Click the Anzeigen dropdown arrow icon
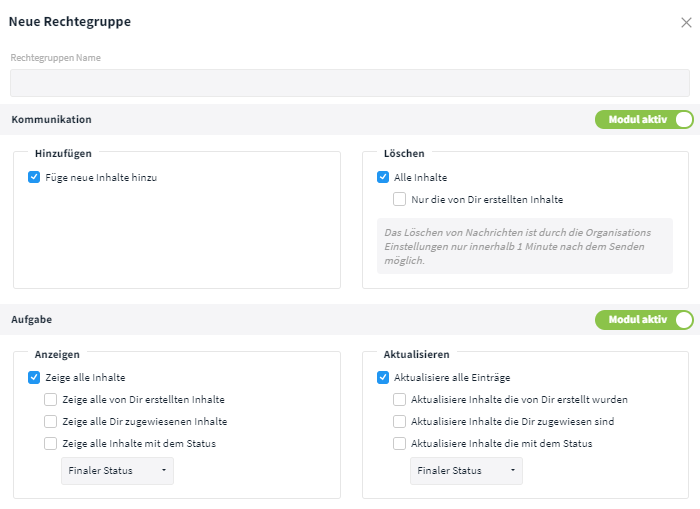The width and height of the screenshot is (700, 509). (164, 470)
